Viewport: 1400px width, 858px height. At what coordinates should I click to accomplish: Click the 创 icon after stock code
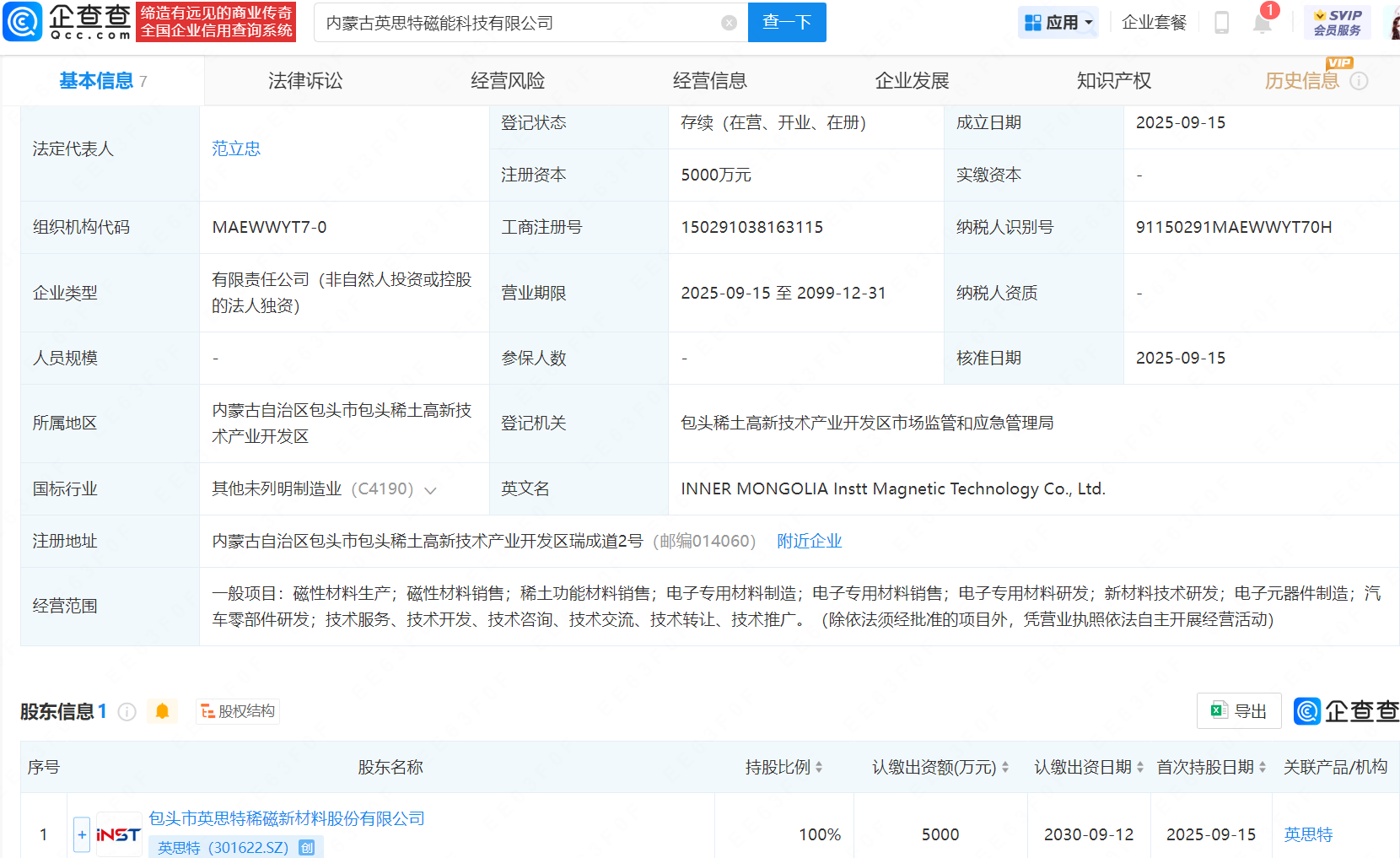(307, 848)
